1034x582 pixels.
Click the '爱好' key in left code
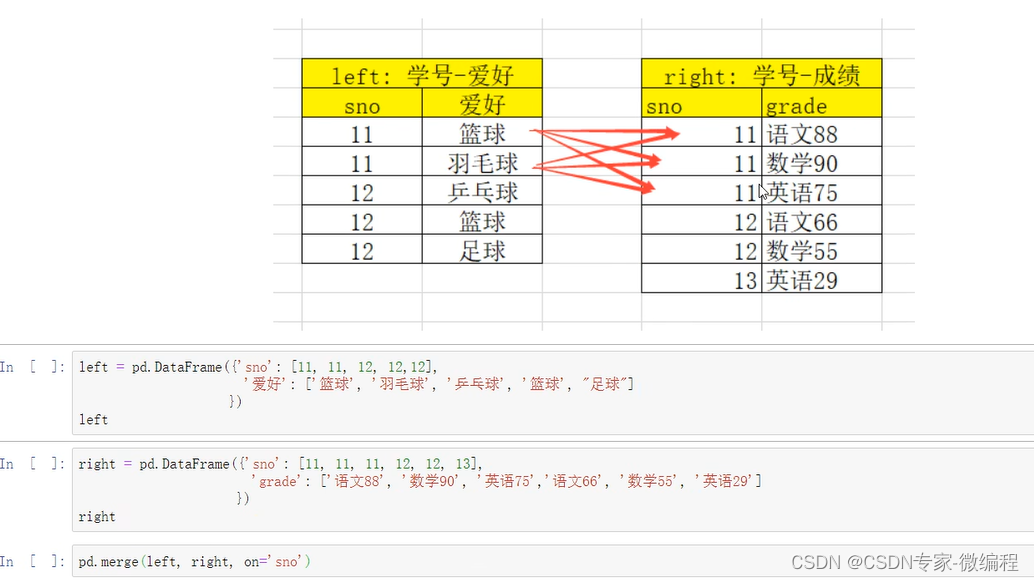pyautogui.click(x=266, y=384)
